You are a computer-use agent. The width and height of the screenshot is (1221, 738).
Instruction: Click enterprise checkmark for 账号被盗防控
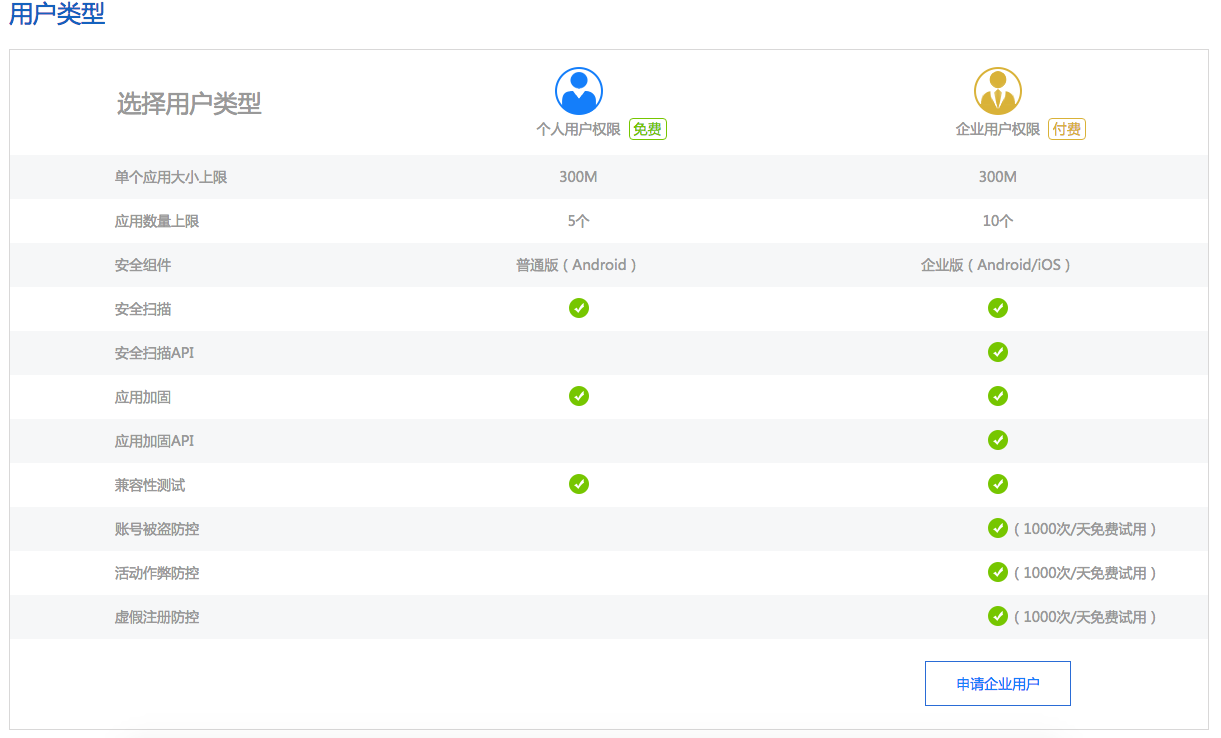tap(997, 528)
